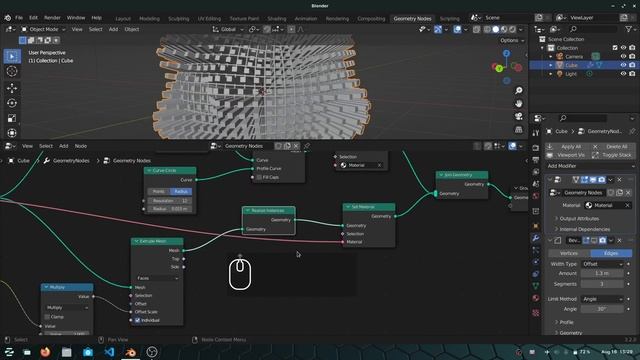Open the Window menu
640x360 pixels.
76,18
